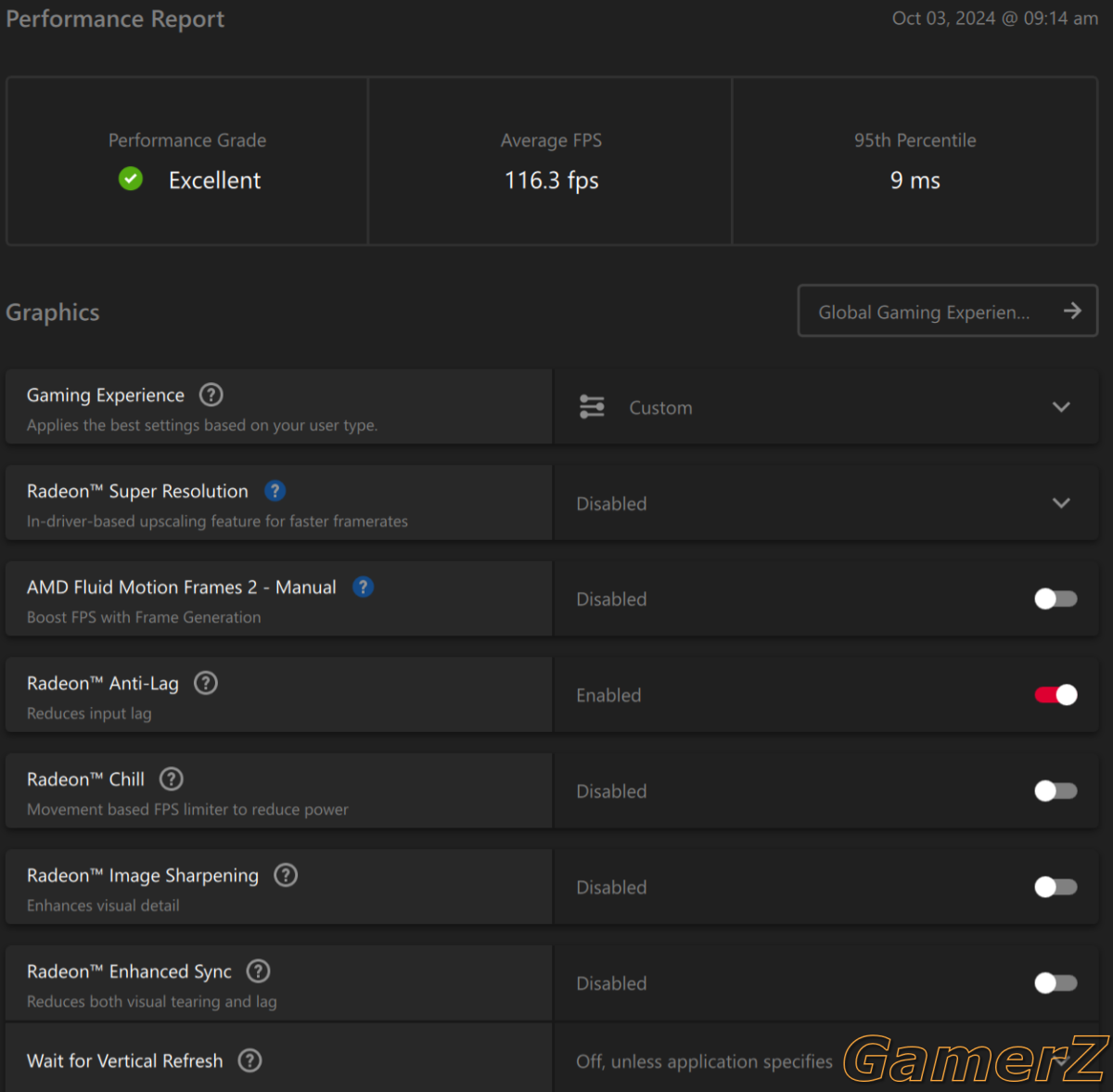The width and height of the screenshot is (1113, 1092).
Task: Click arrow on Global Gaming Experience button
Action: [x=1072, y=311]
